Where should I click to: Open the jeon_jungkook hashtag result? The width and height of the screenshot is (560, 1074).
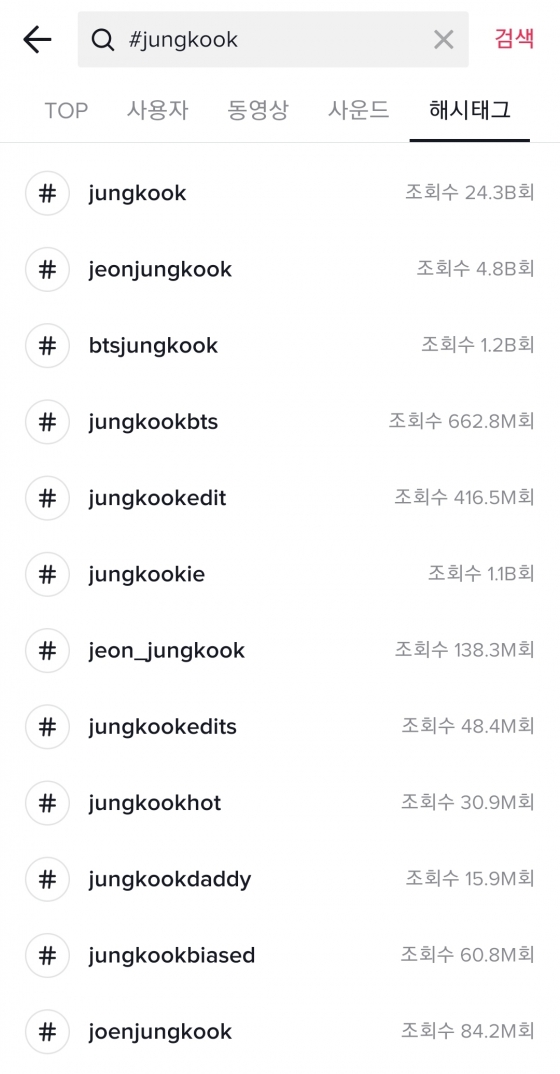pos(280,650)
